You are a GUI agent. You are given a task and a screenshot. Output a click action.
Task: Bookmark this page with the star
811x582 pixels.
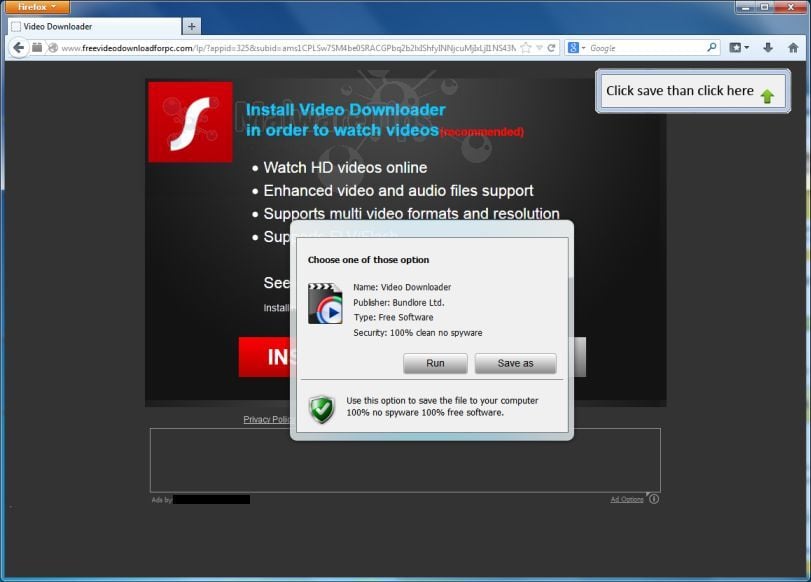coord(526,48)
